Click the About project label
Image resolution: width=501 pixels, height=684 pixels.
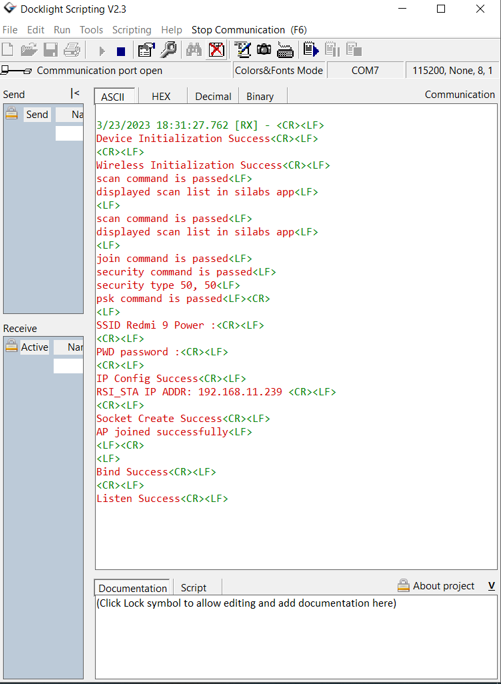443,586
